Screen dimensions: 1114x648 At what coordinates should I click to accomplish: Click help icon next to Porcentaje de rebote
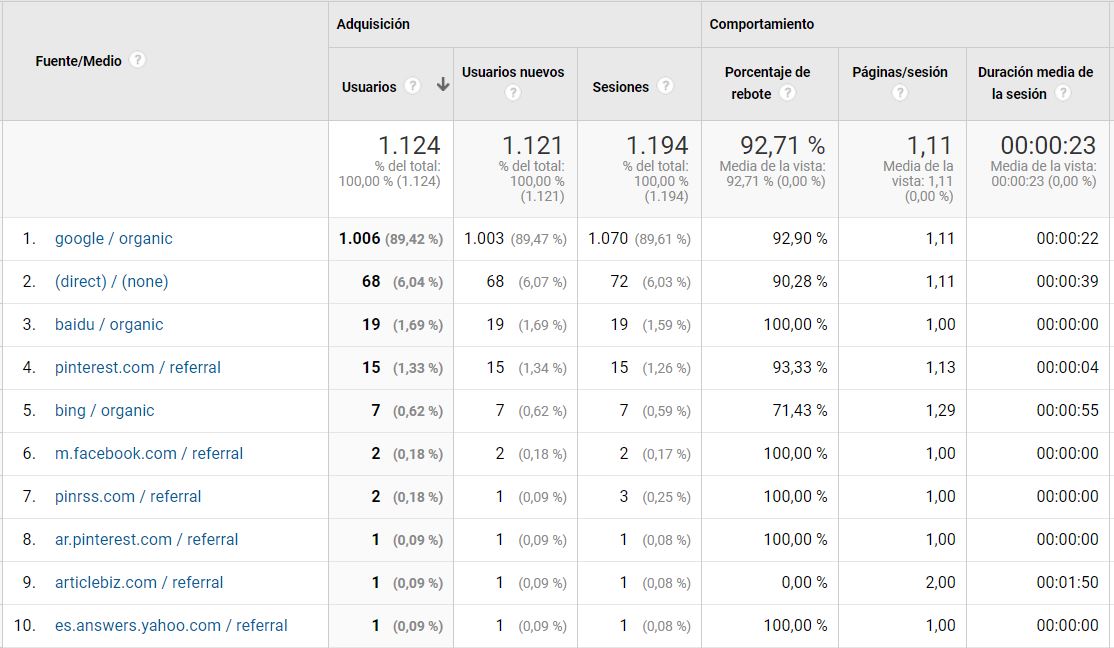coord(787,93)
